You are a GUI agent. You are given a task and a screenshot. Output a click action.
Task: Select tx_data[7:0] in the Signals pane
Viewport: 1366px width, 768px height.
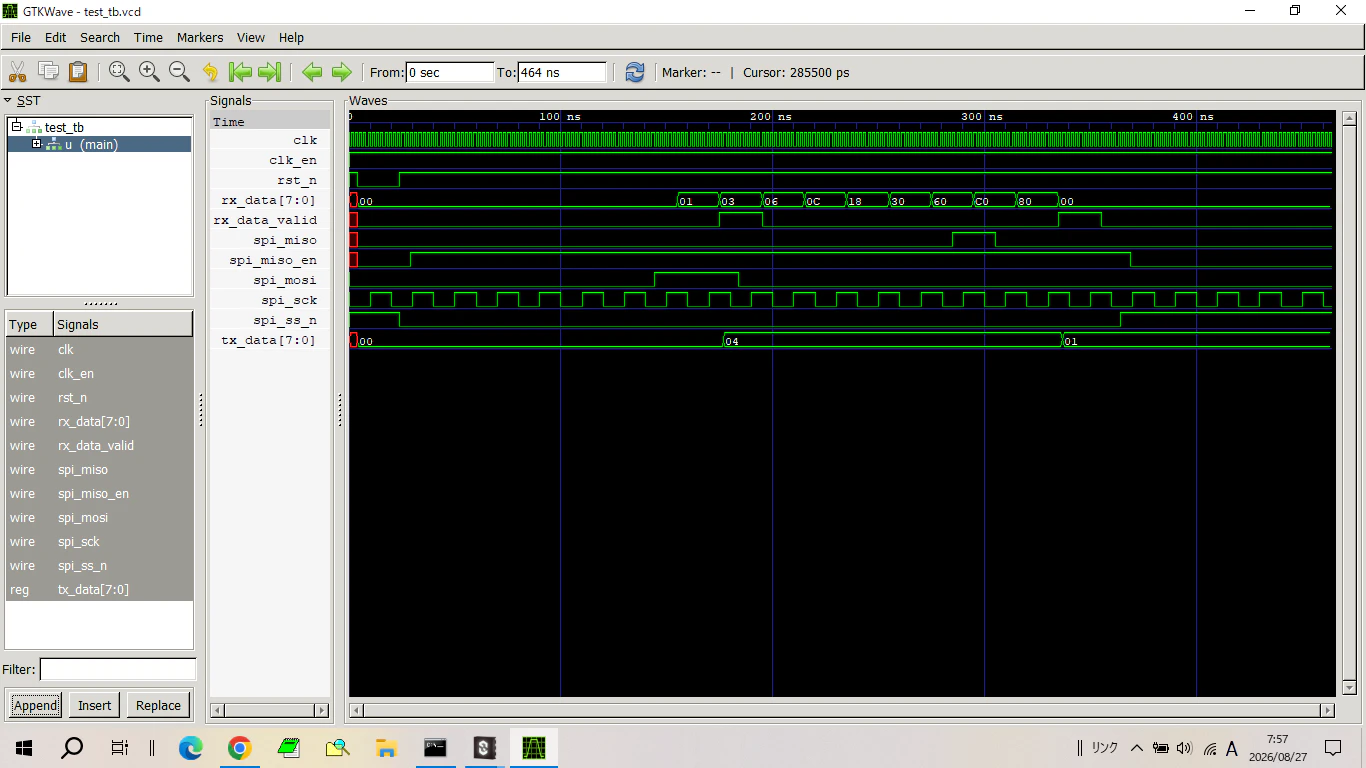coord(270,340)
